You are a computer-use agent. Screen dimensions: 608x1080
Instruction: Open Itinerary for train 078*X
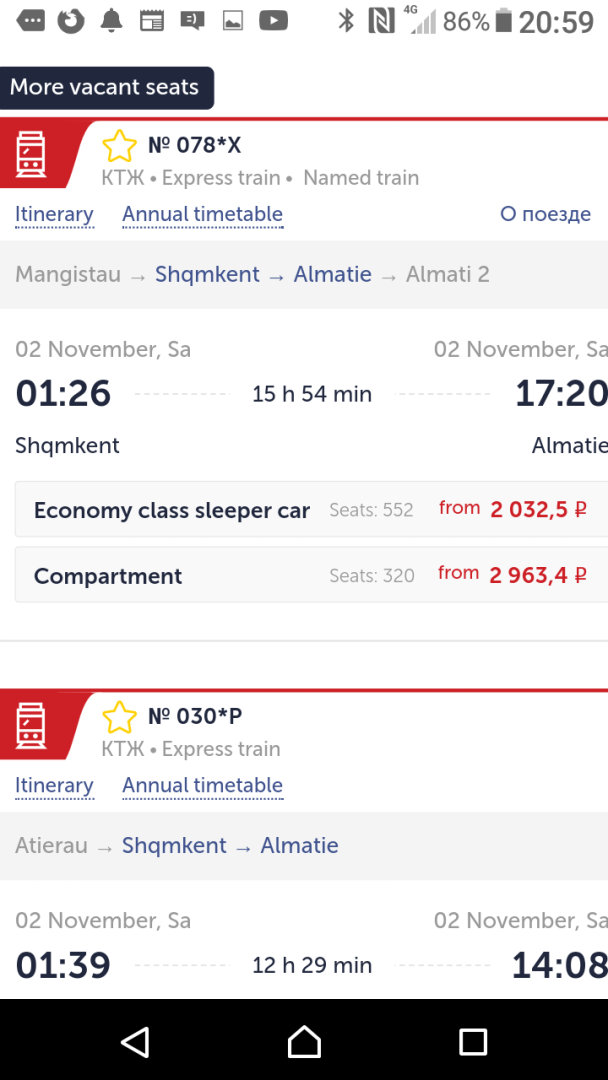(x=54, y=214)
